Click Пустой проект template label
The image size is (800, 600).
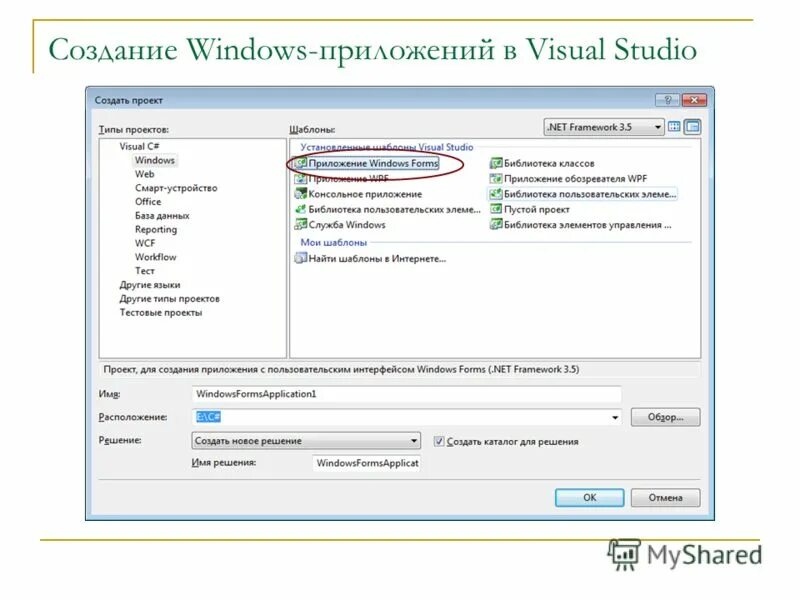click(x=537, y=209)
